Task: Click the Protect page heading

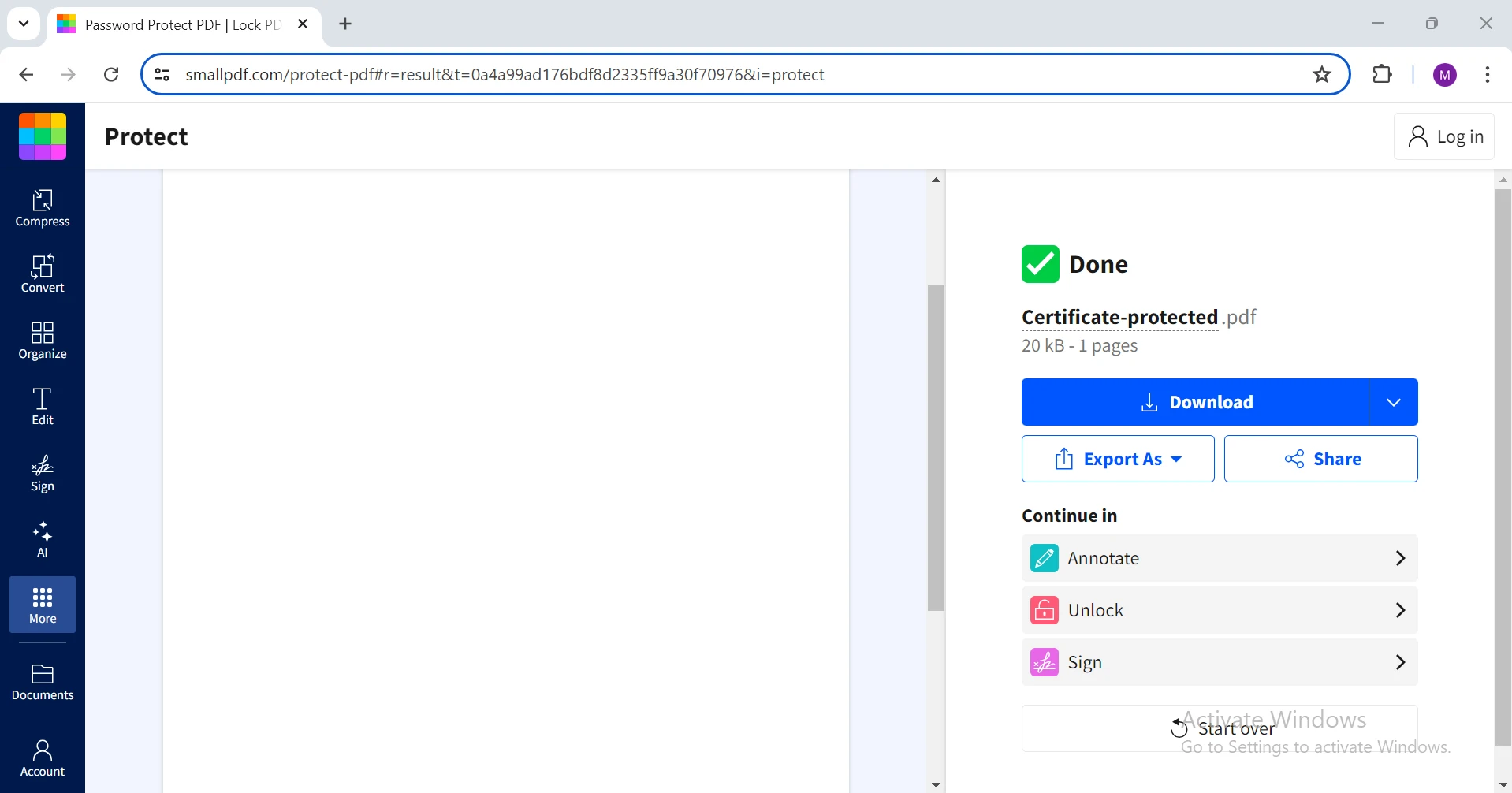Action: [147, 136]
